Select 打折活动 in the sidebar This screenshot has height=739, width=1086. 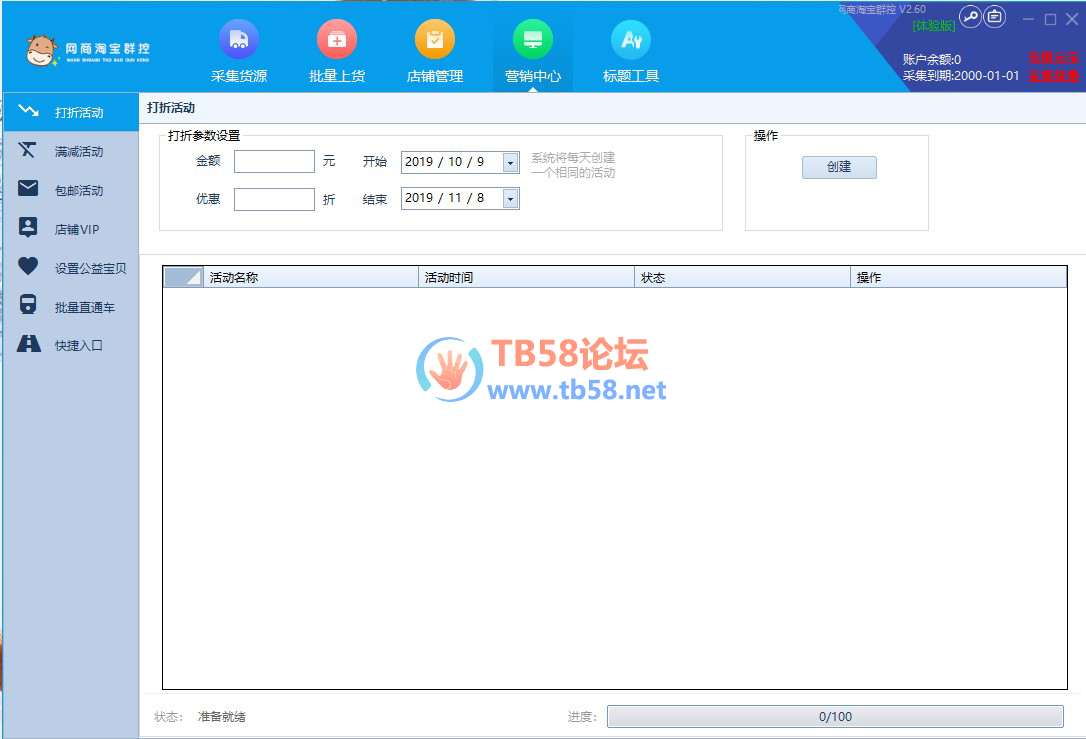tap(71, 112)
